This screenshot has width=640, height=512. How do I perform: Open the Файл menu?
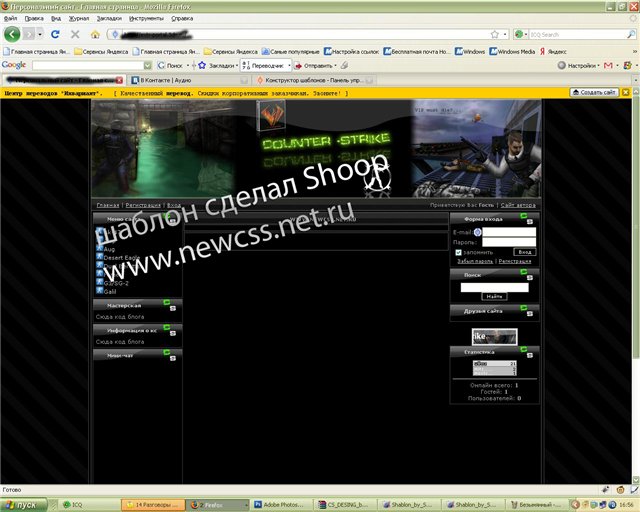(10, 18)
